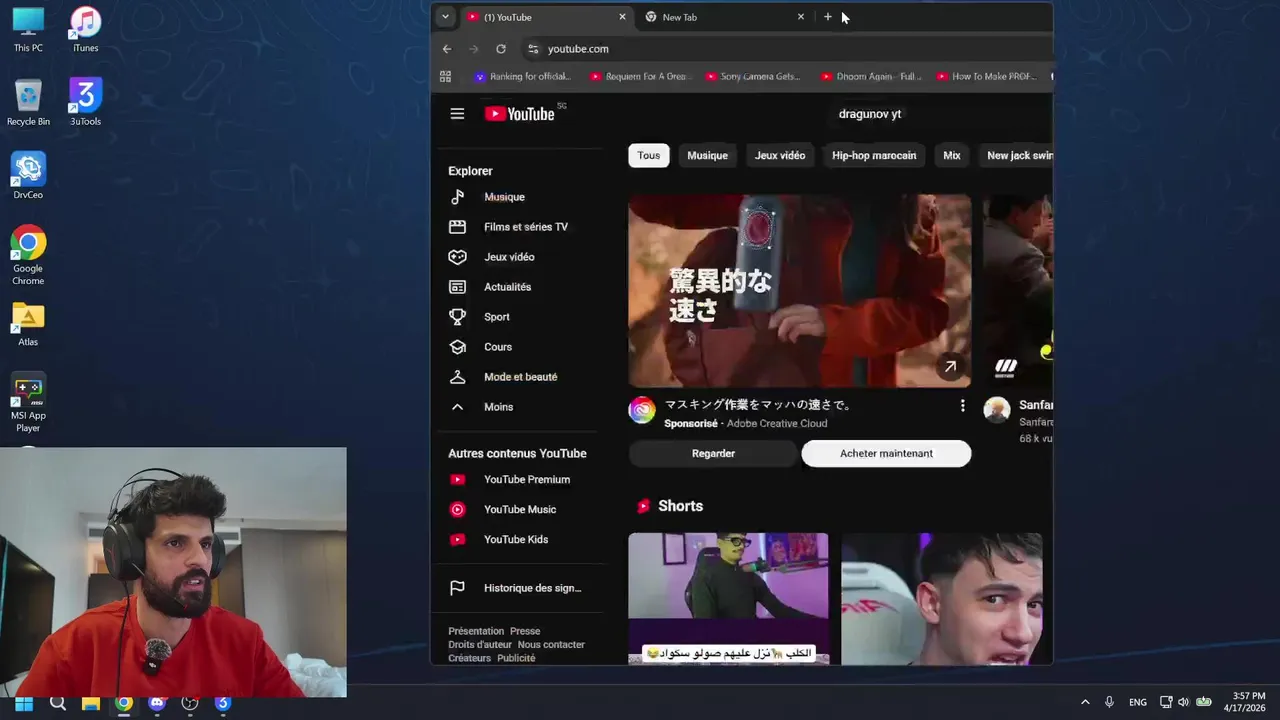Select the Hip-hop marocain filter chip
This screenshot has width=1280, height=720.
(x=874, y=155)
